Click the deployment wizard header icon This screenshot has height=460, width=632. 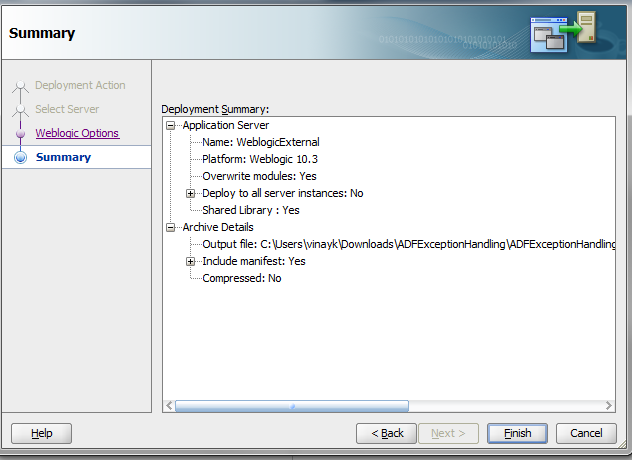point(563,31)
